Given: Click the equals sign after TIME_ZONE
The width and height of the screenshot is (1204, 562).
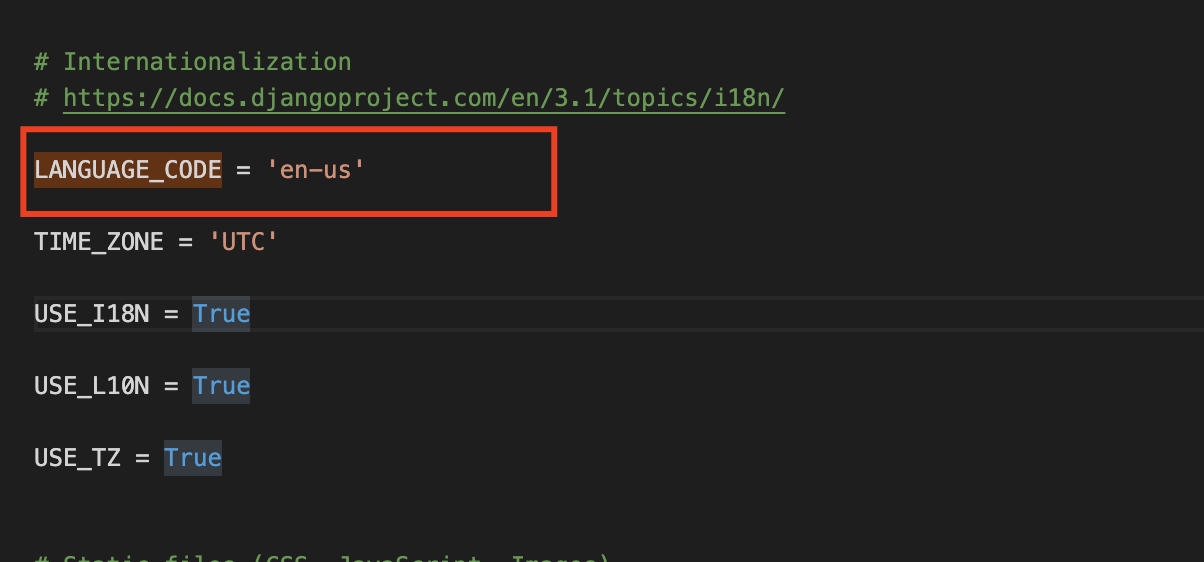Looking at the screenshot, I should coord(185,242).
